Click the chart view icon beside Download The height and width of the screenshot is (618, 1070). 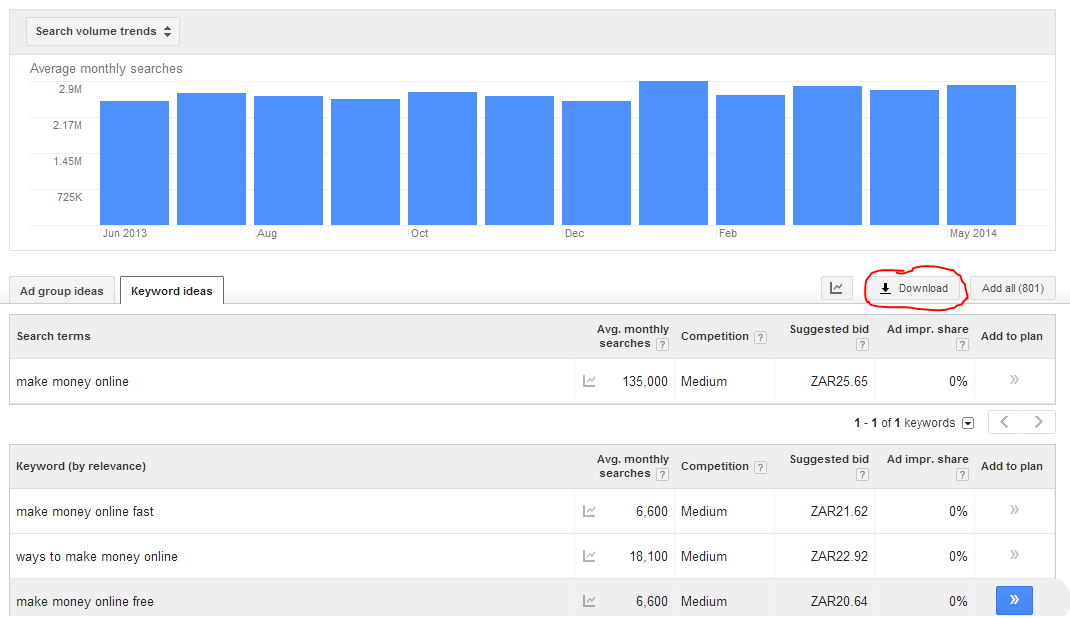coord(836,288)
